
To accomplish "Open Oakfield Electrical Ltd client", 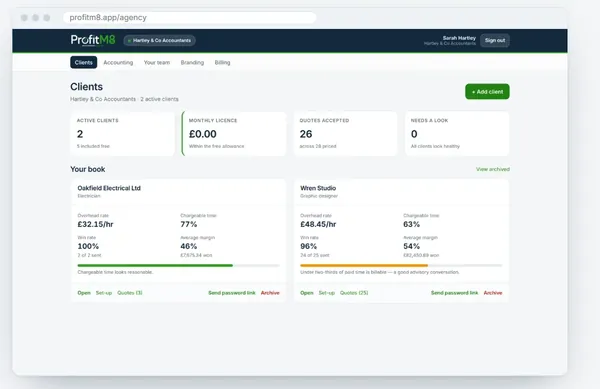I will (x=84, y=293).
